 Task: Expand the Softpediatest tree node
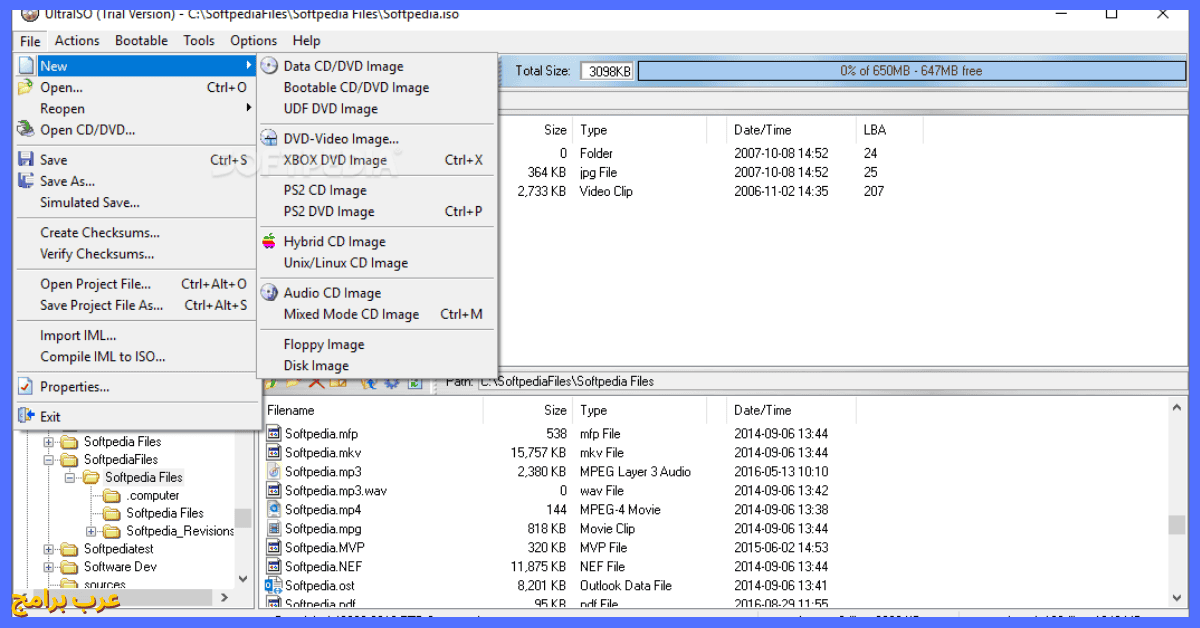pyautogui.click(x=49, y=549)
